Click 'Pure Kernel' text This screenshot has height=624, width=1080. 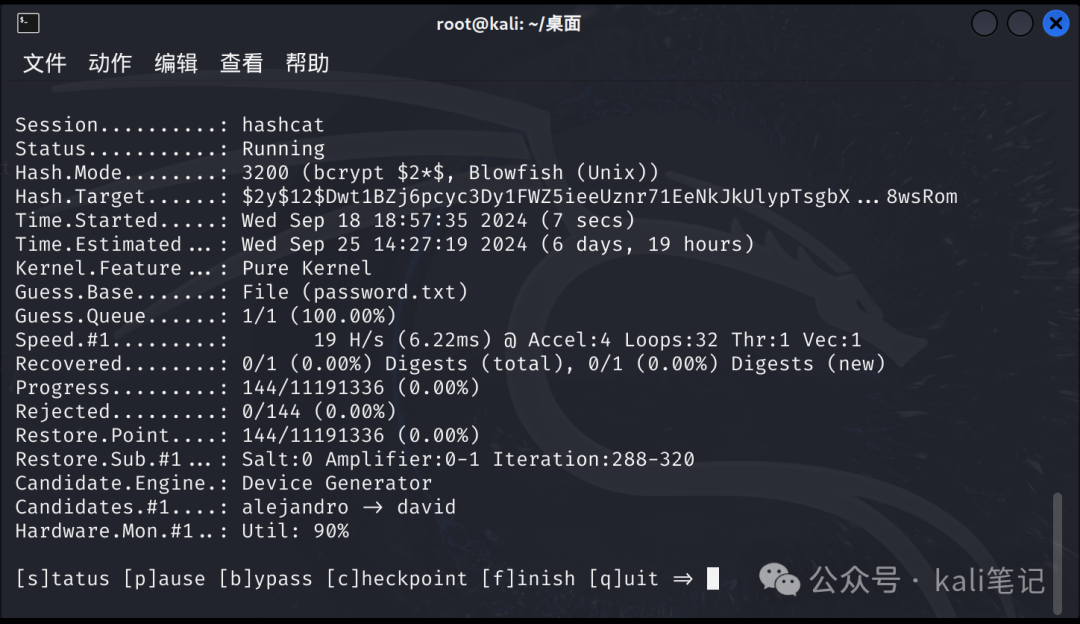click(307, 268)
